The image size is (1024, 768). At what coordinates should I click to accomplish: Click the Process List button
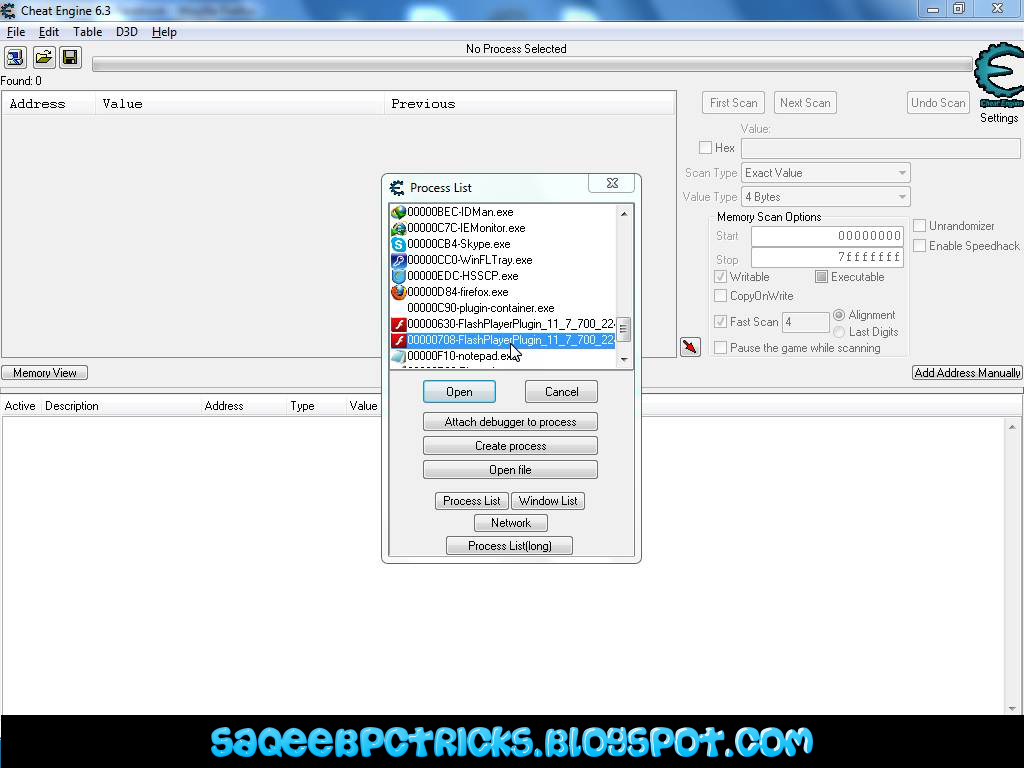pyautogui.click(x=472, y=501)
